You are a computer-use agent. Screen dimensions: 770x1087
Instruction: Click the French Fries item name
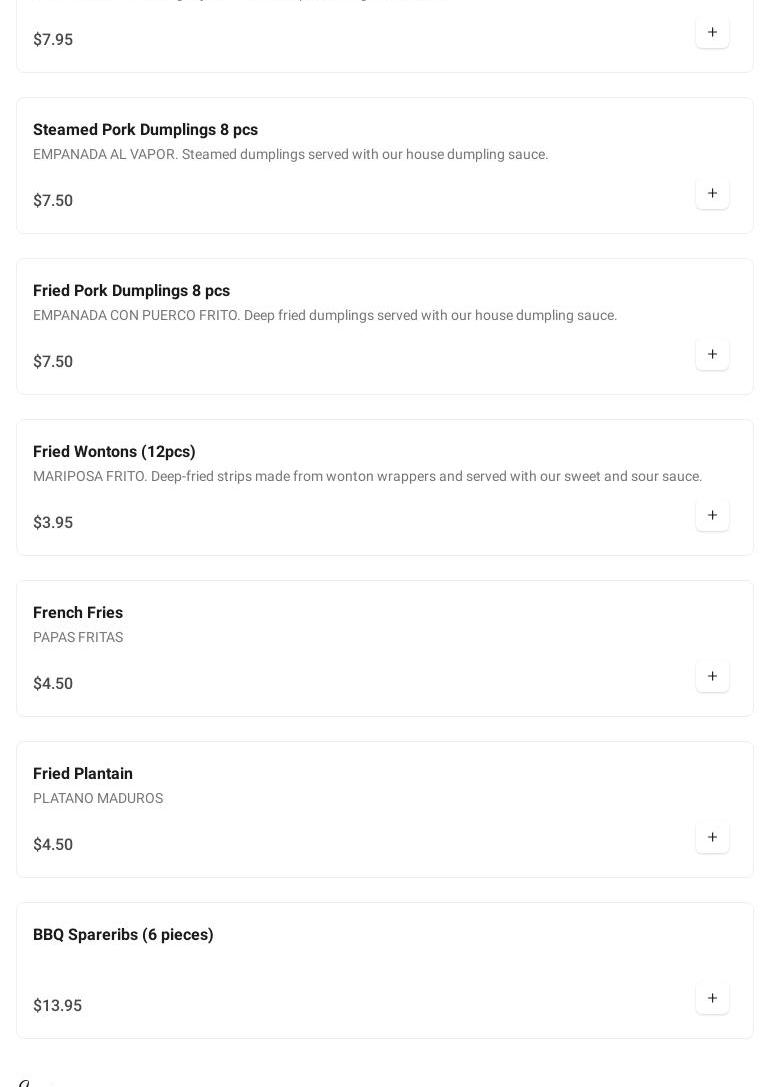[78, 613]
